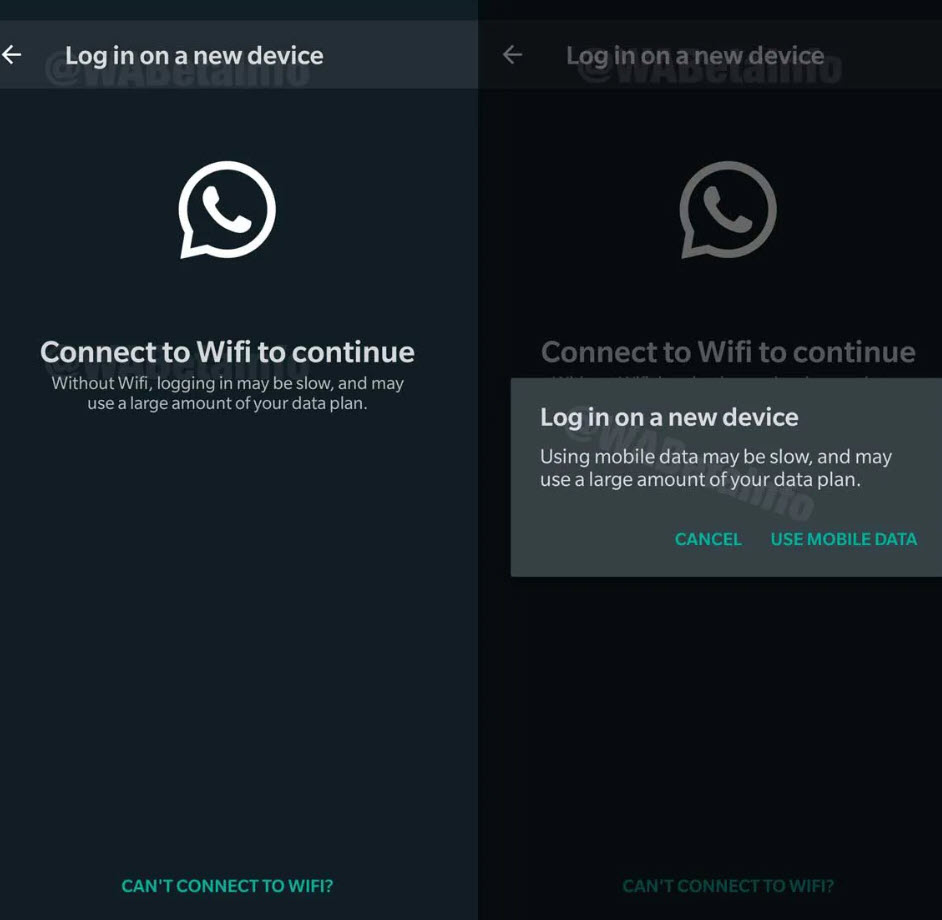The image size is (942, 920).
Task: Tap 'Without Wifi, logging in may be slow' text
Action: 227,393
